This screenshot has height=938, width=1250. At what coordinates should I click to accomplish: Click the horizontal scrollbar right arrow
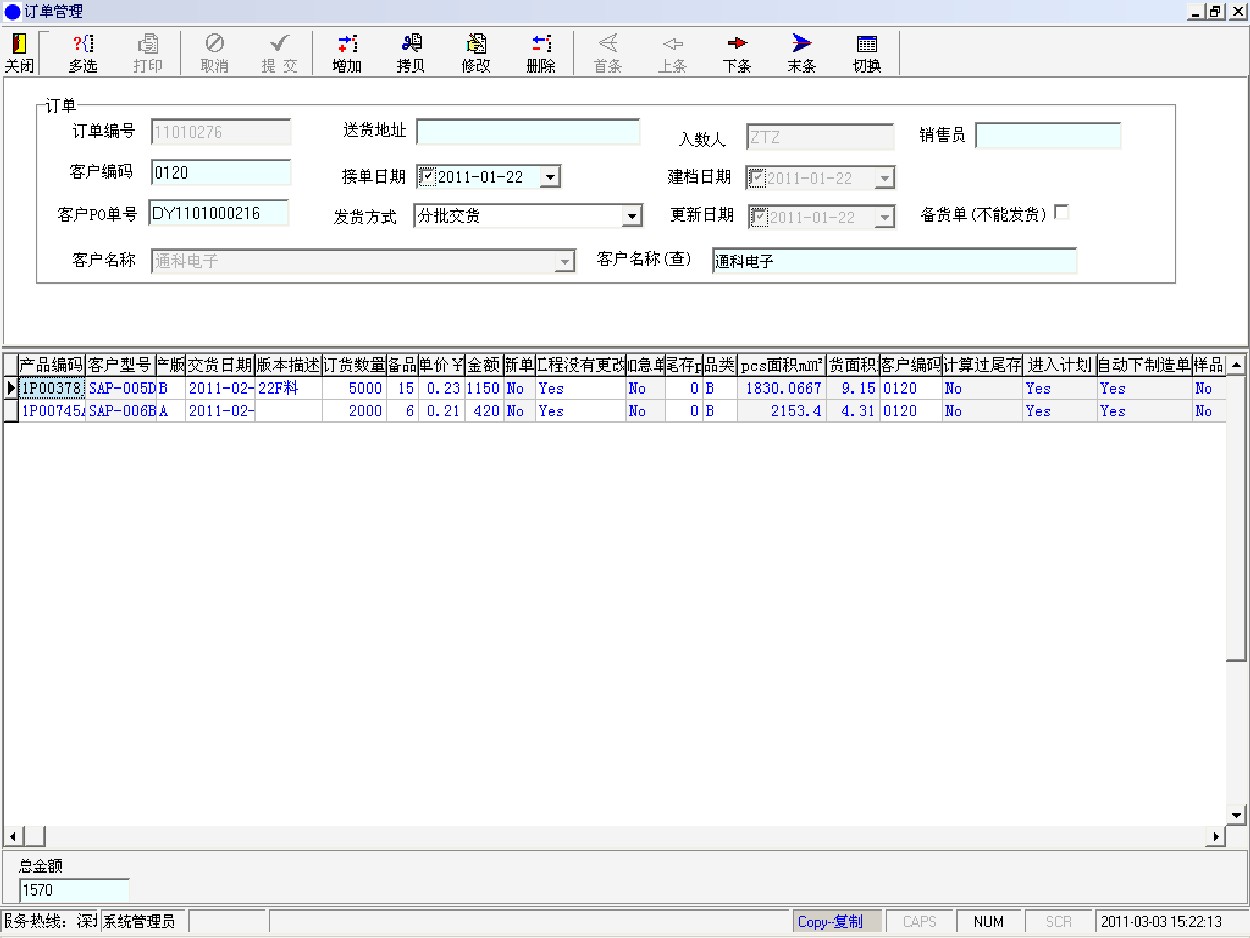click(1217, 836)
